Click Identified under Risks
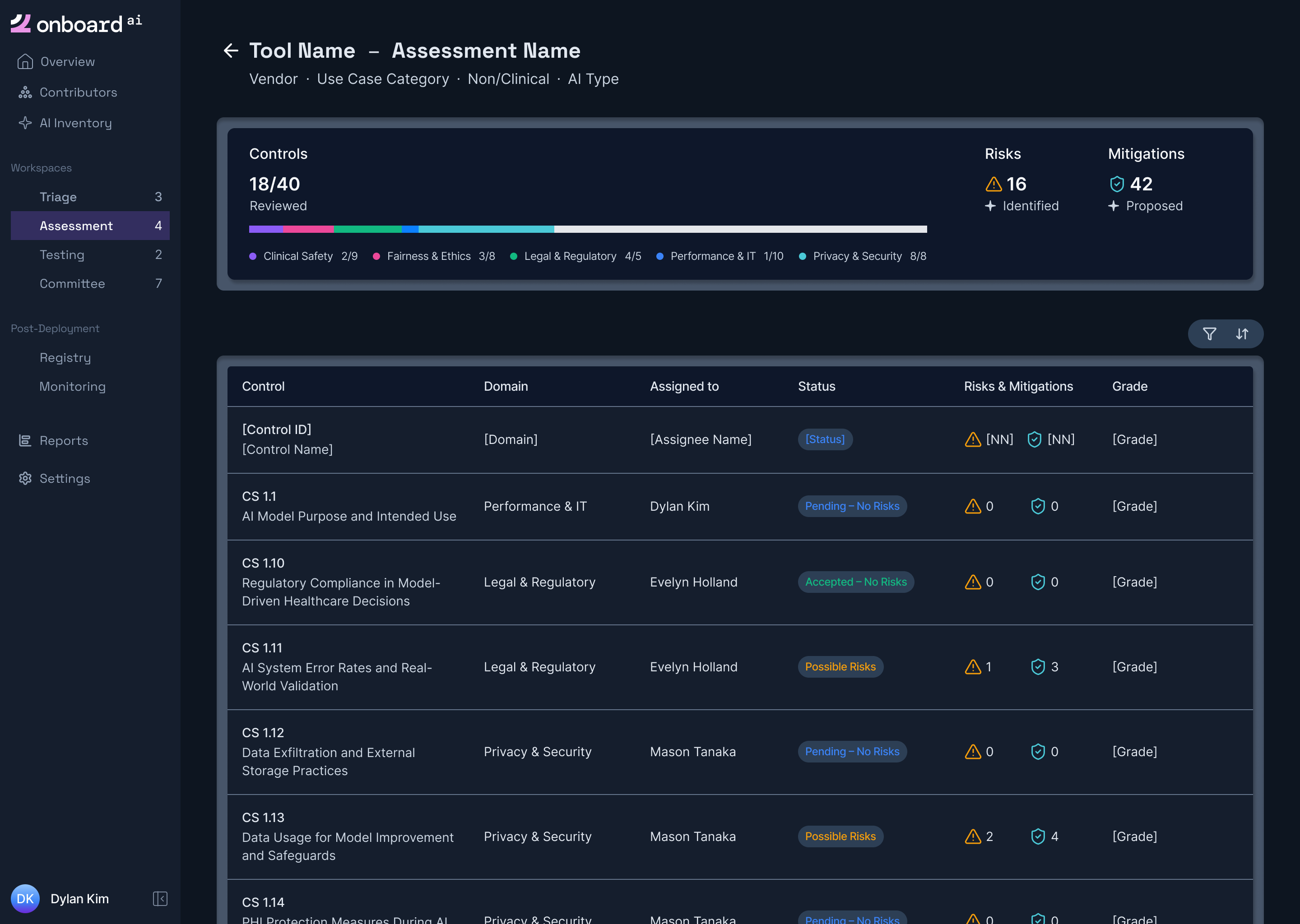The height and width of the screenshot is (924, 1300). [1030, 206]
